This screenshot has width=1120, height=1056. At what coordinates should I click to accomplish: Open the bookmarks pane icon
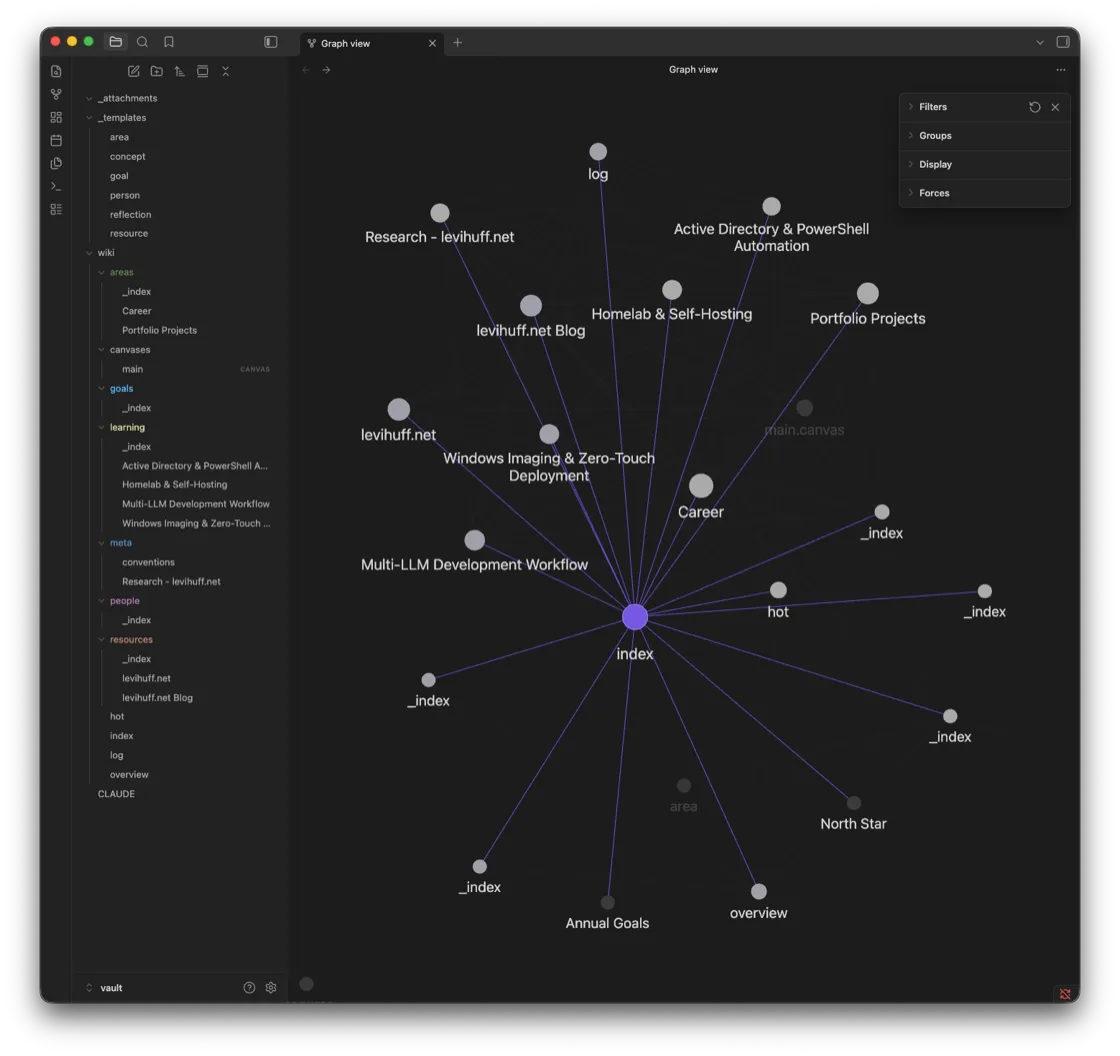(169, 42)
